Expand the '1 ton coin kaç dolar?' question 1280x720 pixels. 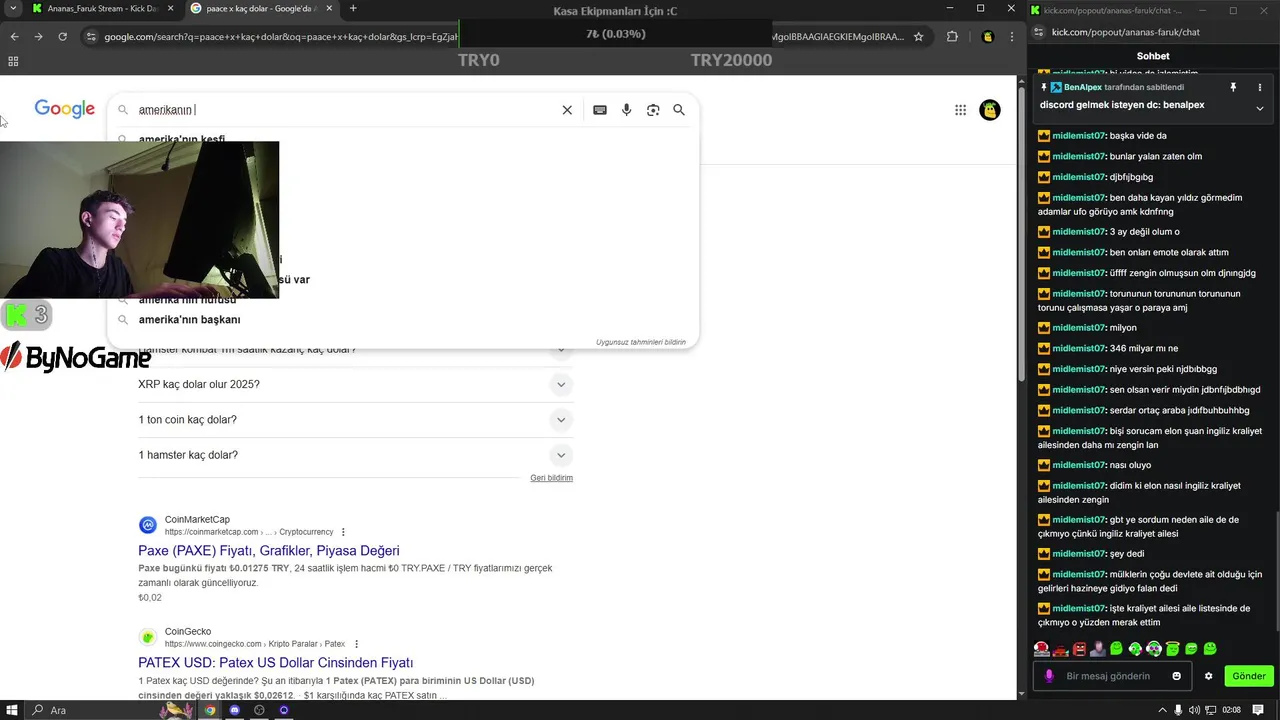[x=561, y=420]
